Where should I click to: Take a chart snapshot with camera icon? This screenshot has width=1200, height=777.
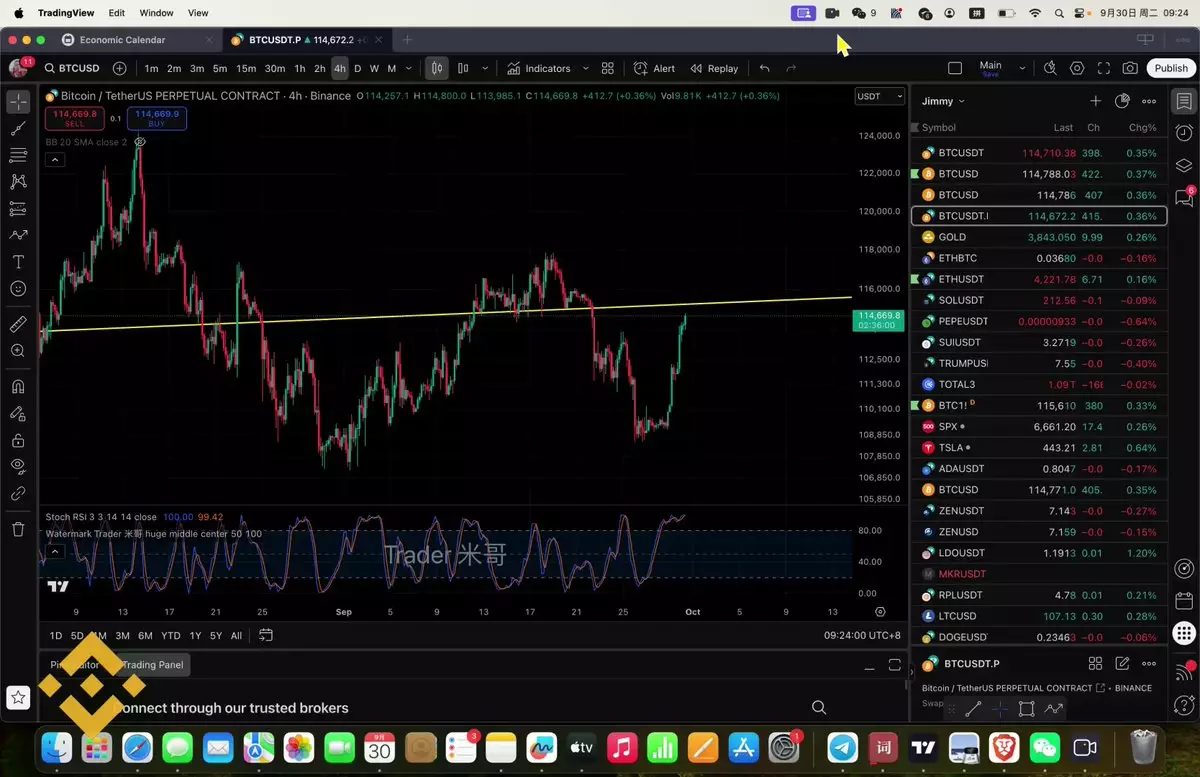pos(1130,69)
